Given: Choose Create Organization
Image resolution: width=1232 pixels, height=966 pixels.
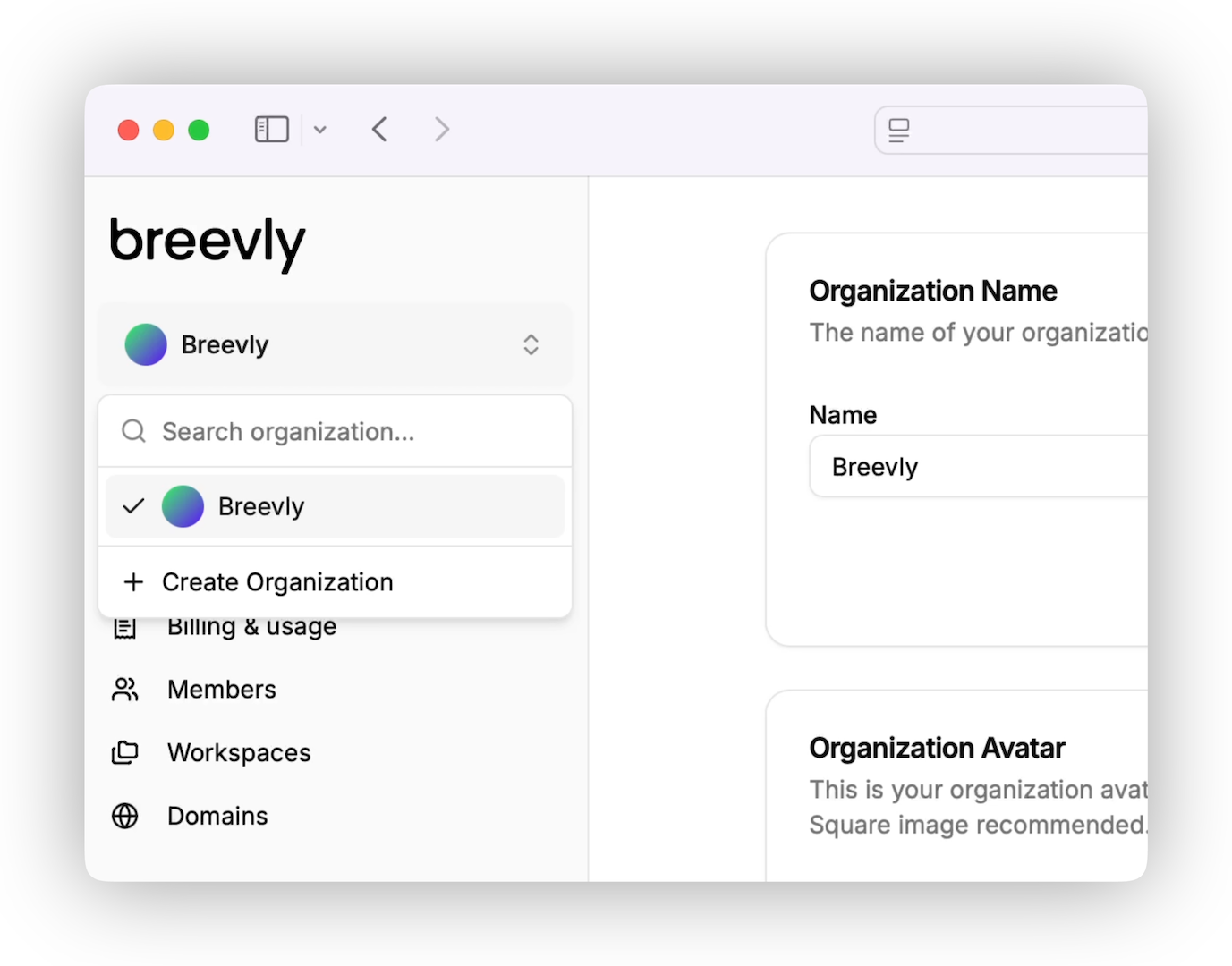Looking at the screenshot, I should point(277,582).
